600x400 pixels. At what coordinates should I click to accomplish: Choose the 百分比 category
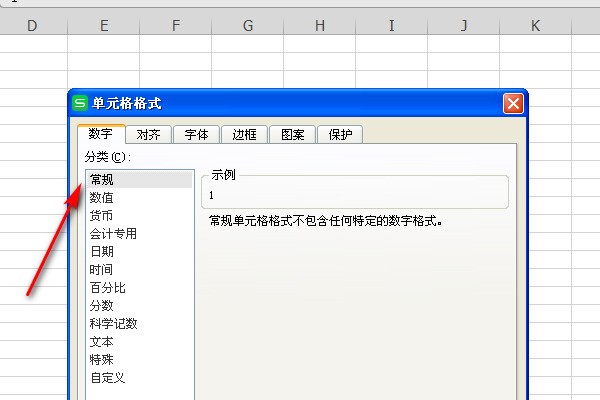pyautogui.click(x=140, y=287)
